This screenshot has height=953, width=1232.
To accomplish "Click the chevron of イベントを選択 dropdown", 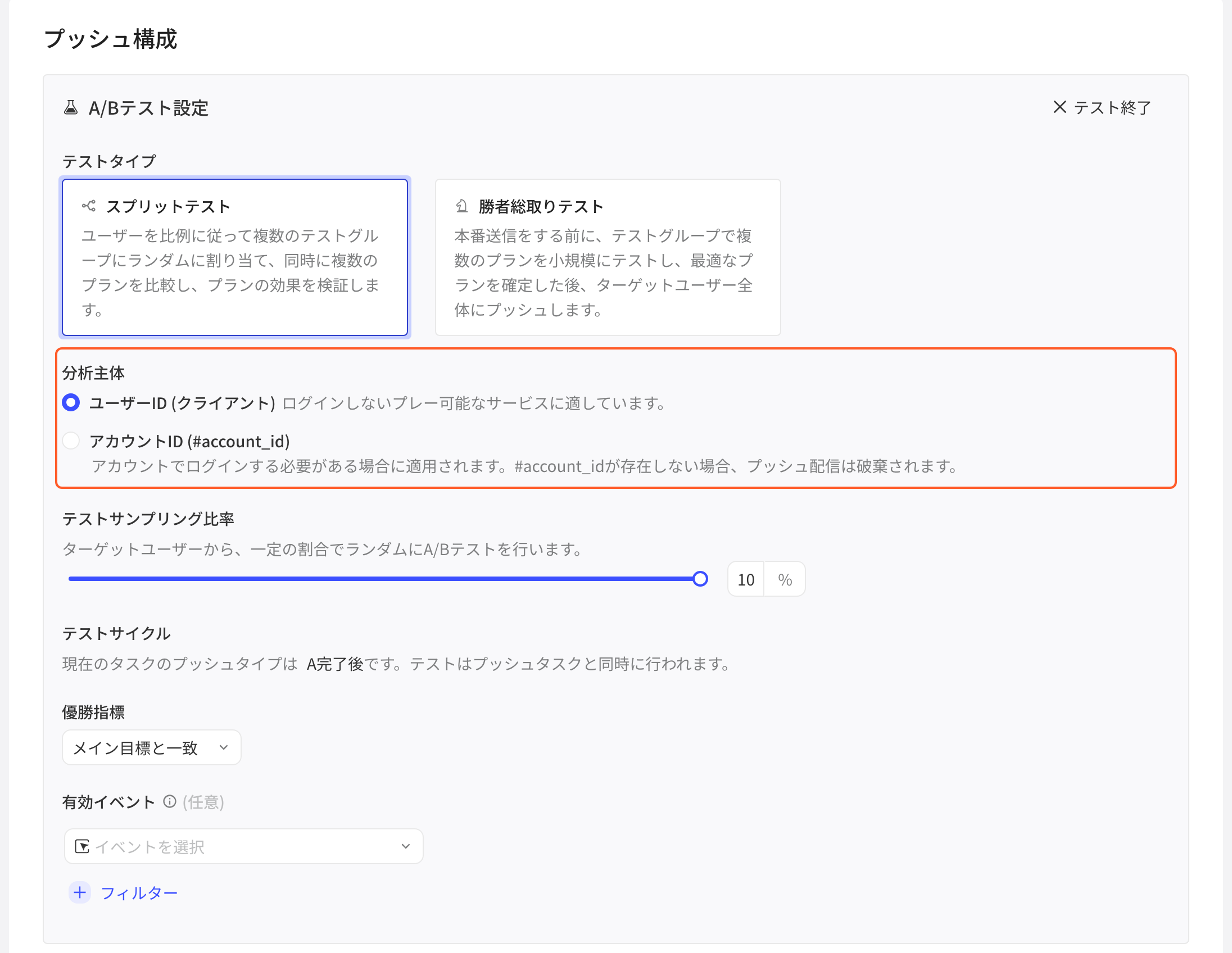I will point(406,846).
